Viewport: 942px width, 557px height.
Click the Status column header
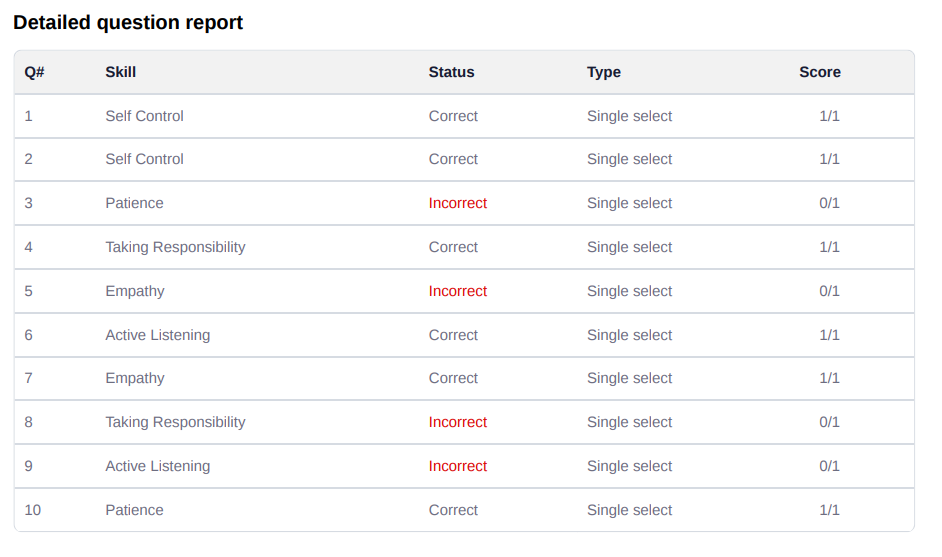tap(451, 72)
